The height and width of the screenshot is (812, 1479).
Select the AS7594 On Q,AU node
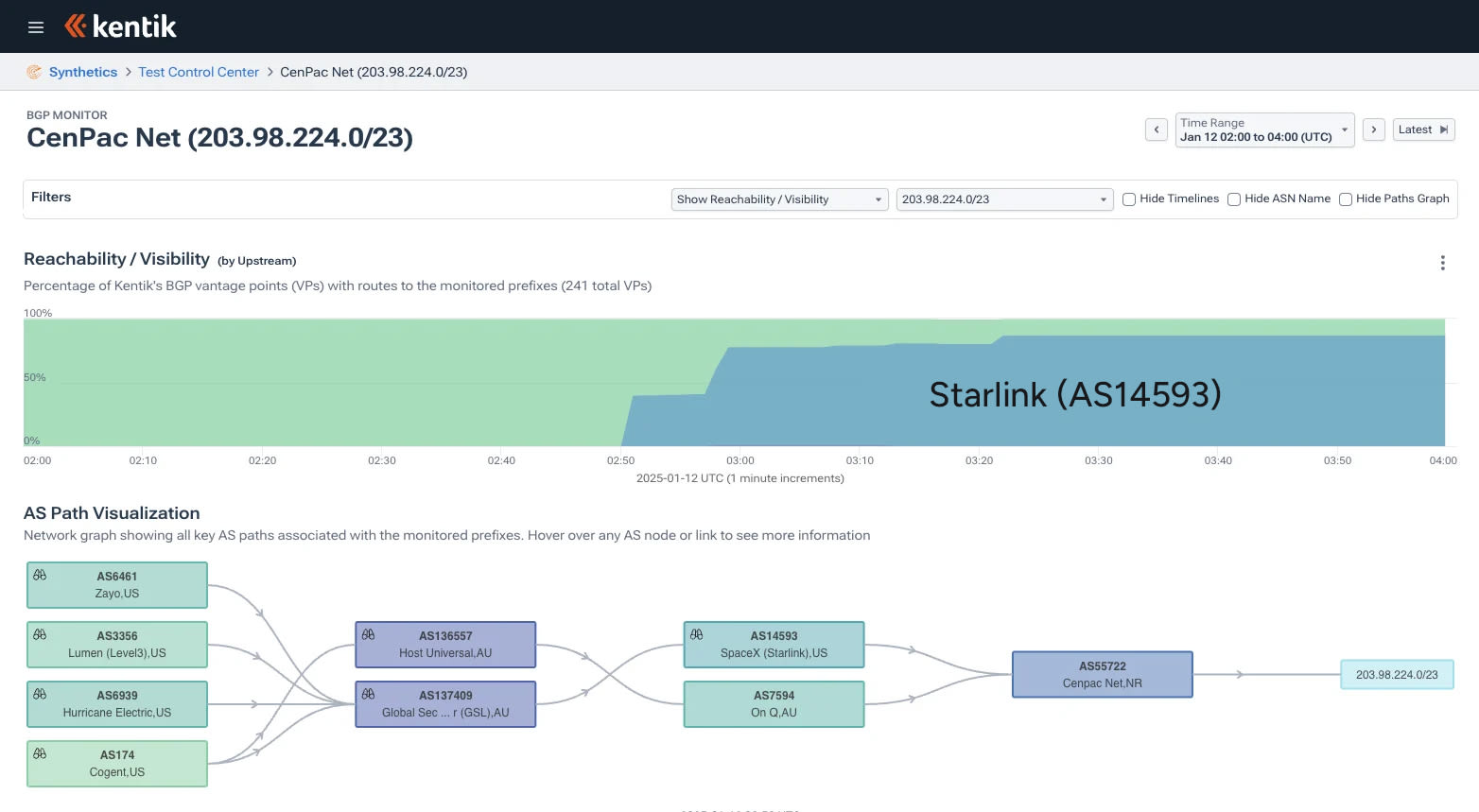tap(774, 704)
